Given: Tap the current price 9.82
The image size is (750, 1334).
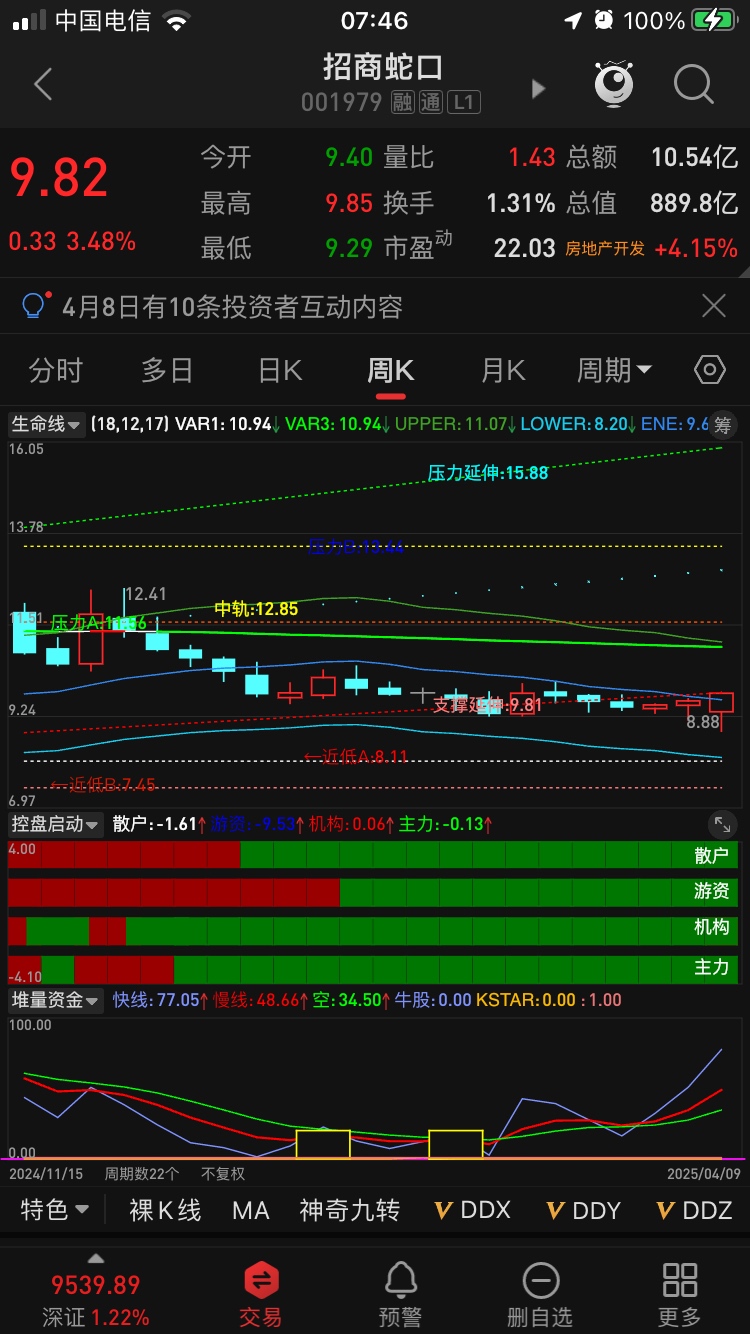Looking at the screenshot, I should pos(59,177).
